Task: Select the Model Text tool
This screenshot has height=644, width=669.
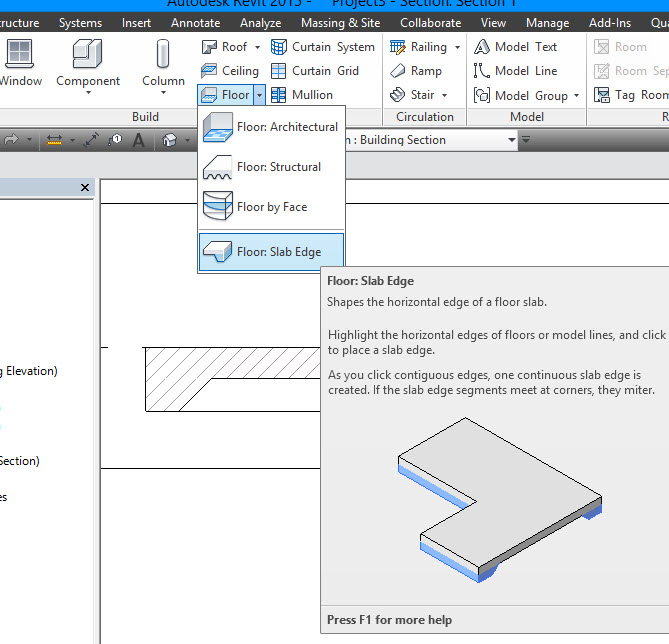Action: tap(515, 47)
